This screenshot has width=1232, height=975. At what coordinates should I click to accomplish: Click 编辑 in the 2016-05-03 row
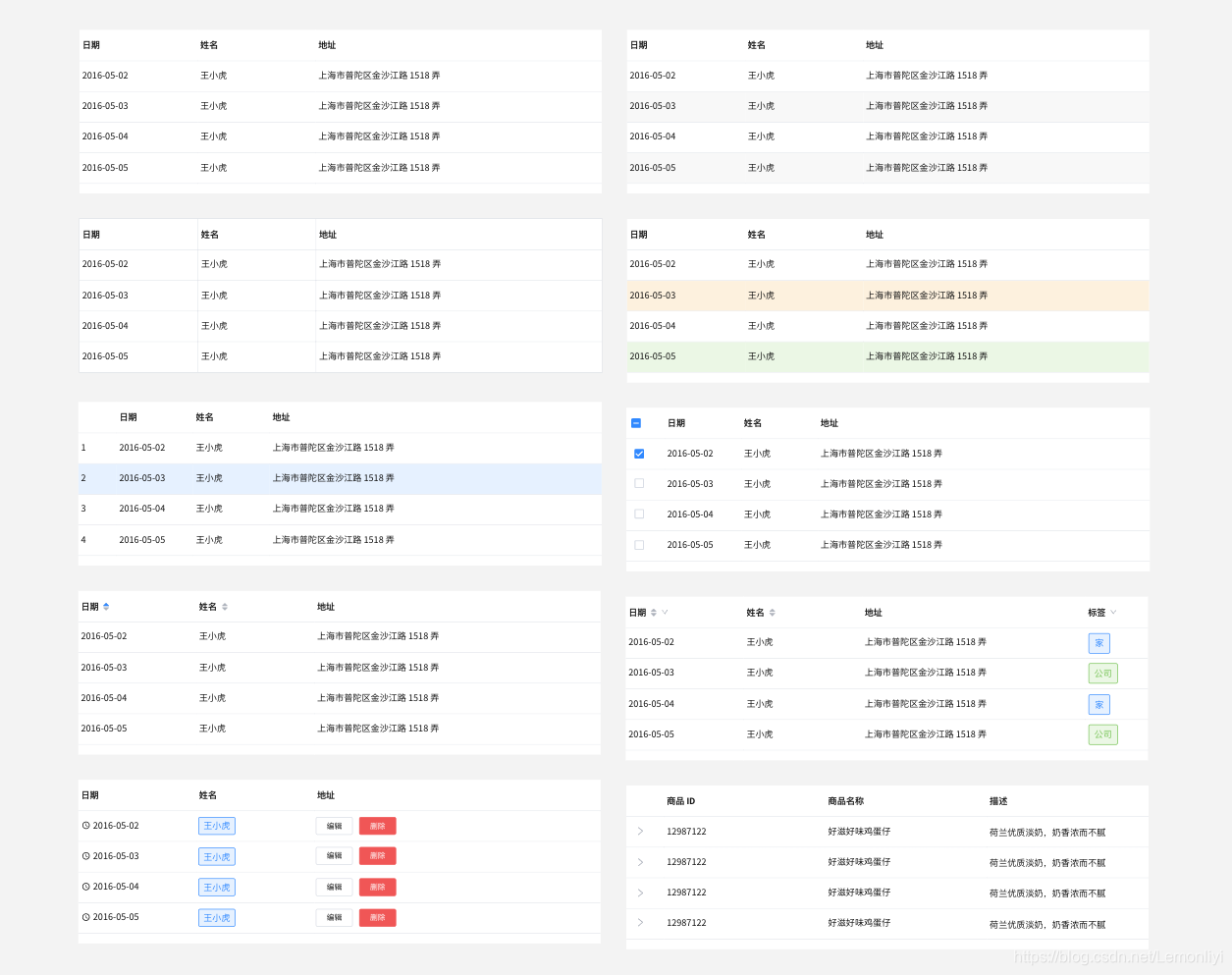334,856
